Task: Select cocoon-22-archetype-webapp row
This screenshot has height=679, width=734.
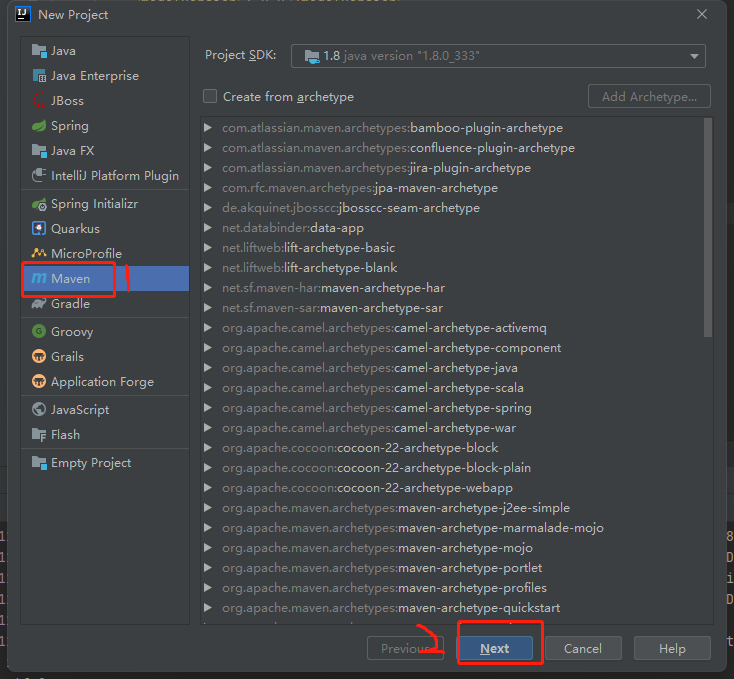Action: [x=452, y=488]
